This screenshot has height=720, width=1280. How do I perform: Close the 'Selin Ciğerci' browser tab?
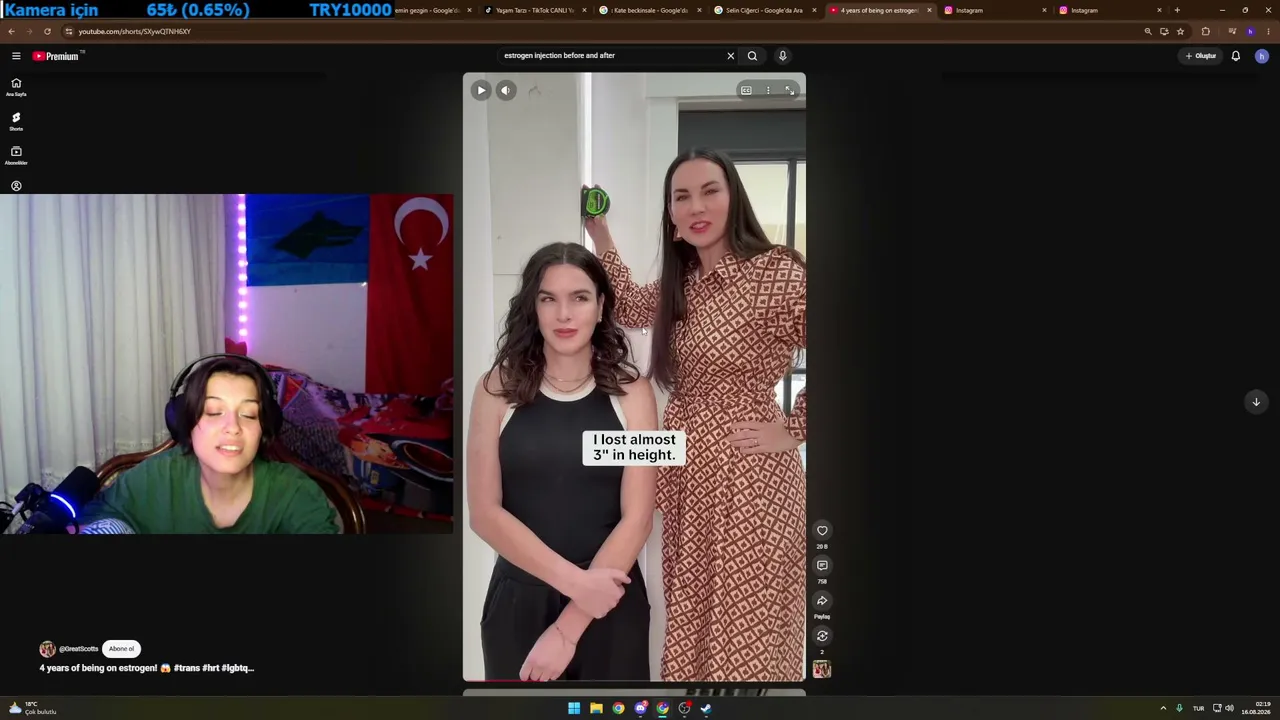click(x=814, y=10)
